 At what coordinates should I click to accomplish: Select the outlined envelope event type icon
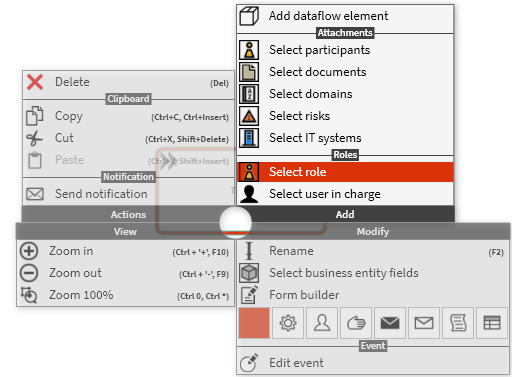pyautogui.click(x=424, y=323)
